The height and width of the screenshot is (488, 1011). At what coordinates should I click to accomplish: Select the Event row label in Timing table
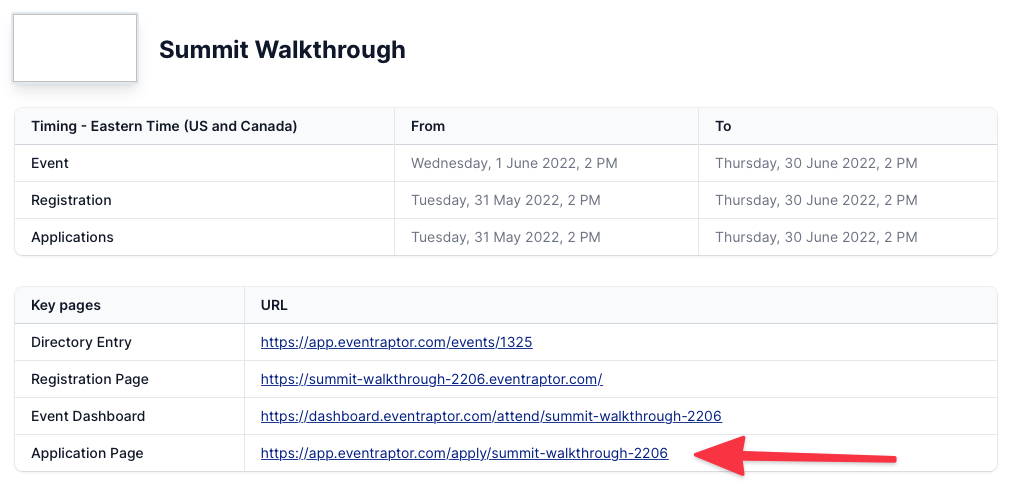coord(50,163)
